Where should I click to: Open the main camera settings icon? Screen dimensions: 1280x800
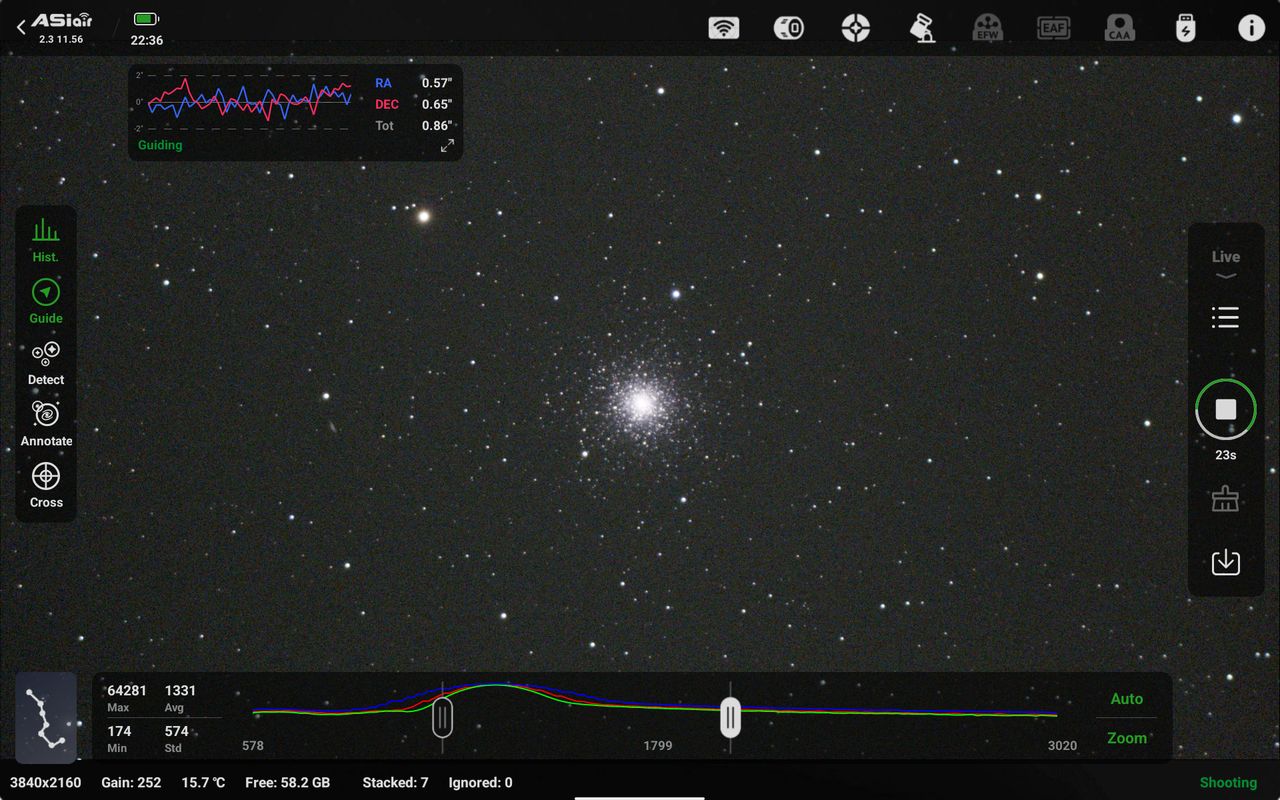[x=789, y=28]
